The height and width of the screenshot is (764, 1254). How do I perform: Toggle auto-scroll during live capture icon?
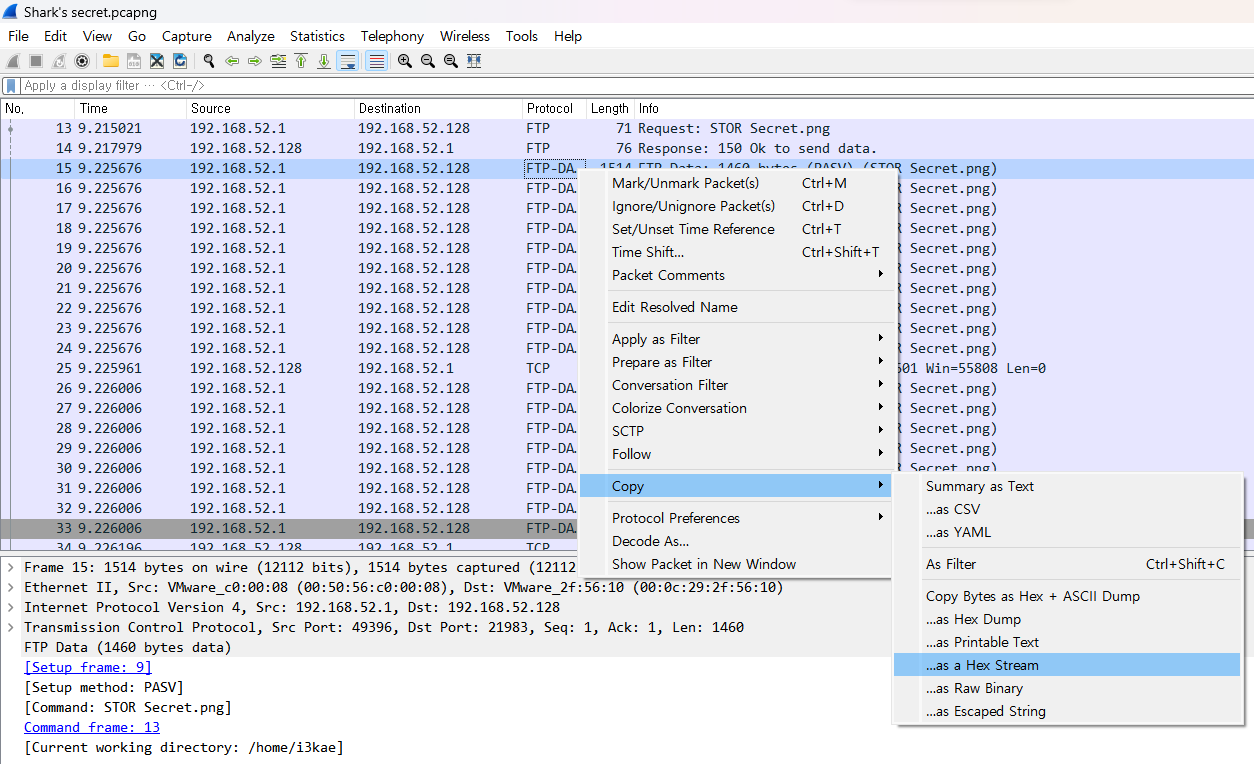click(x=348, y=61)
